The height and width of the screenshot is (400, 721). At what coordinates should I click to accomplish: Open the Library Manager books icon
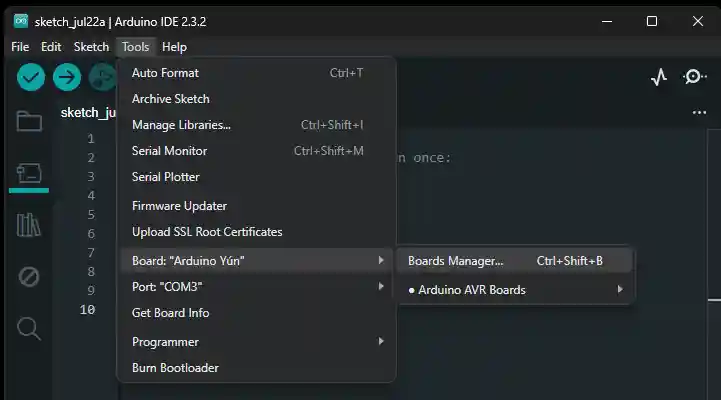pos(29,225)
